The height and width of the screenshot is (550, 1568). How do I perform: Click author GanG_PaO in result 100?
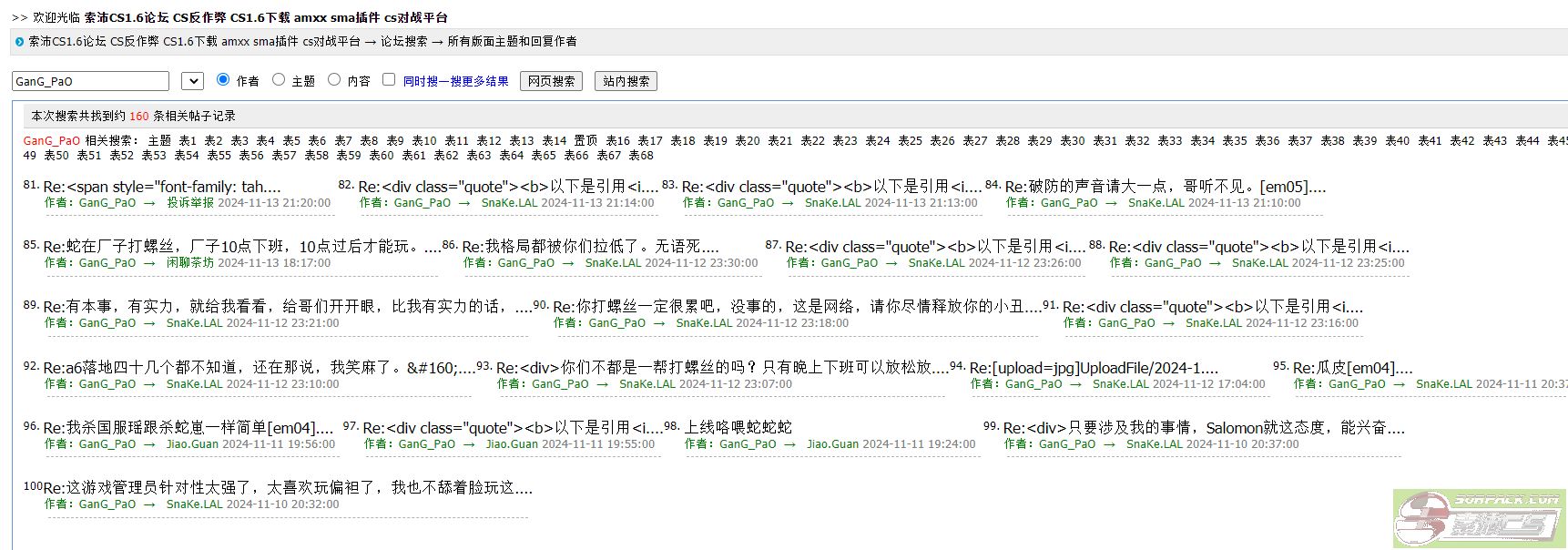point(107,504)
